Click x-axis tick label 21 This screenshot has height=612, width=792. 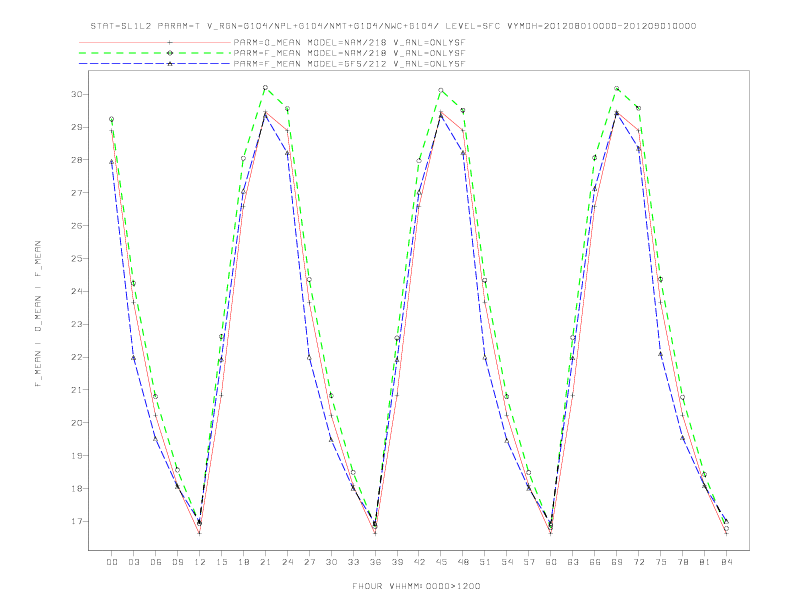click(x=265, y=562)
